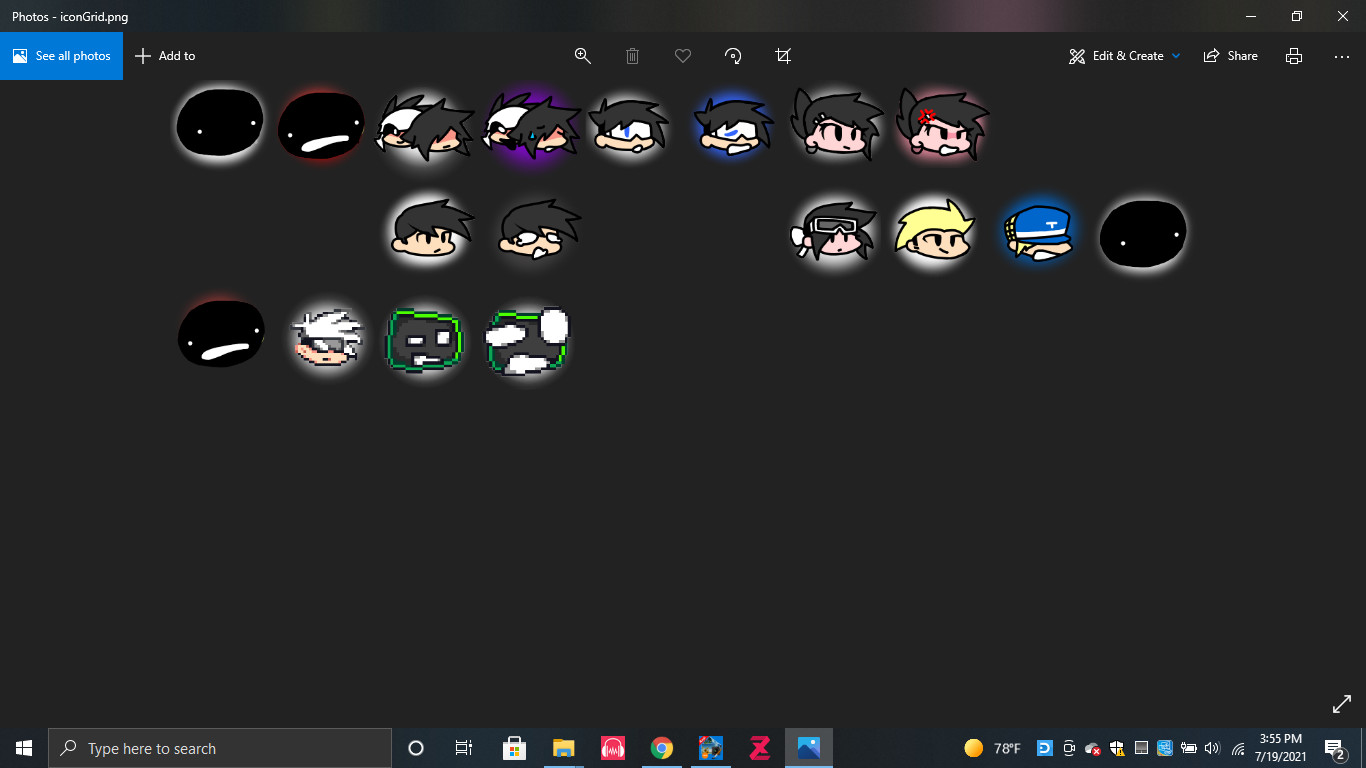
Task: Open Task View on the taskbar
Action: click(464, 748)
